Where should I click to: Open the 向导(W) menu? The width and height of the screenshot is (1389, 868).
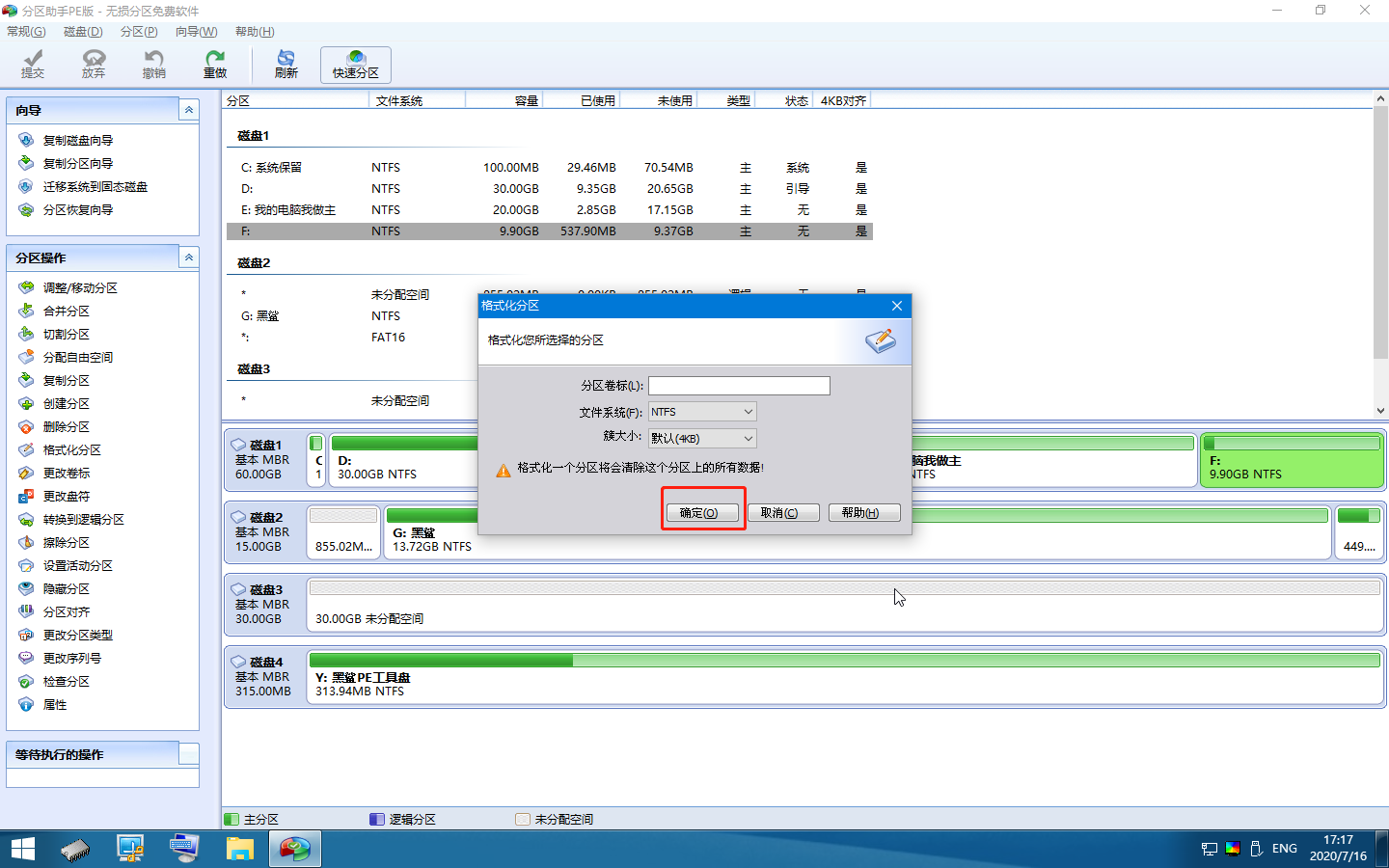[x=196, y=32]
